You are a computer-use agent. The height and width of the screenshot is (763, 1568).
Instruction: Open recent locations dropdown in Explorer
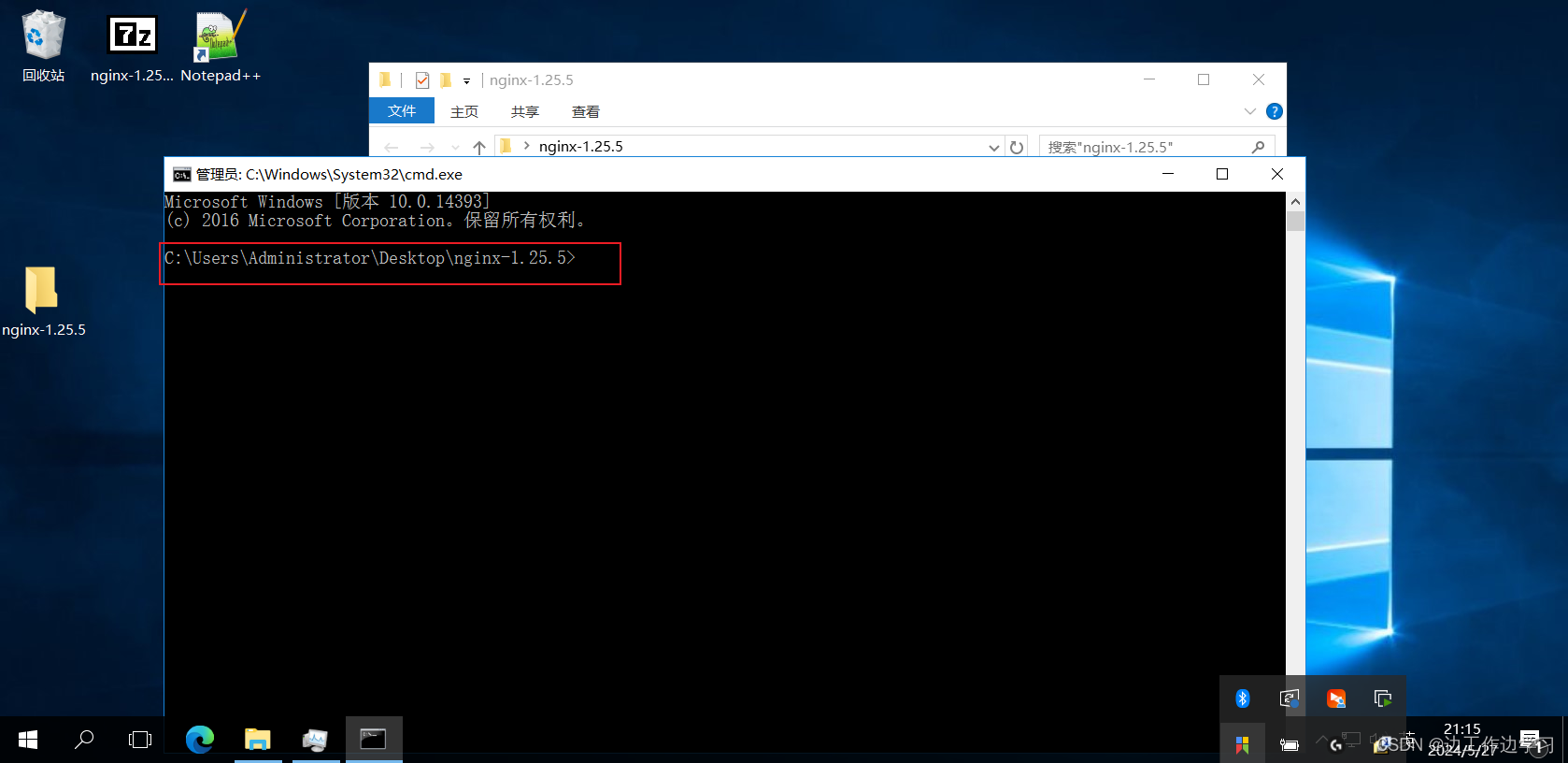point(455,147)
